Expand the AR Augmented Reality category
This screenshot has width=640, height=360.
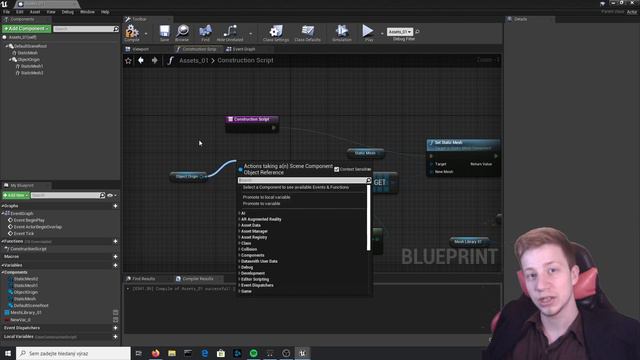click(x=239, y=219)
